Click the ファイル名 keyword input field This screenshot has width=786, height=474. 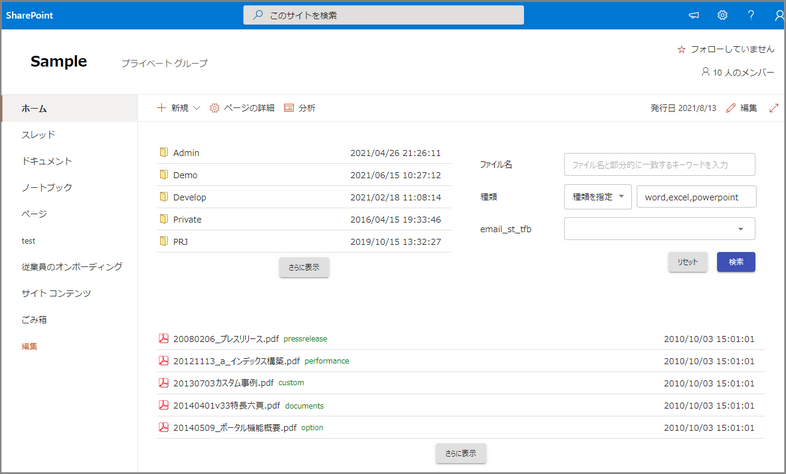click(659, 164)
